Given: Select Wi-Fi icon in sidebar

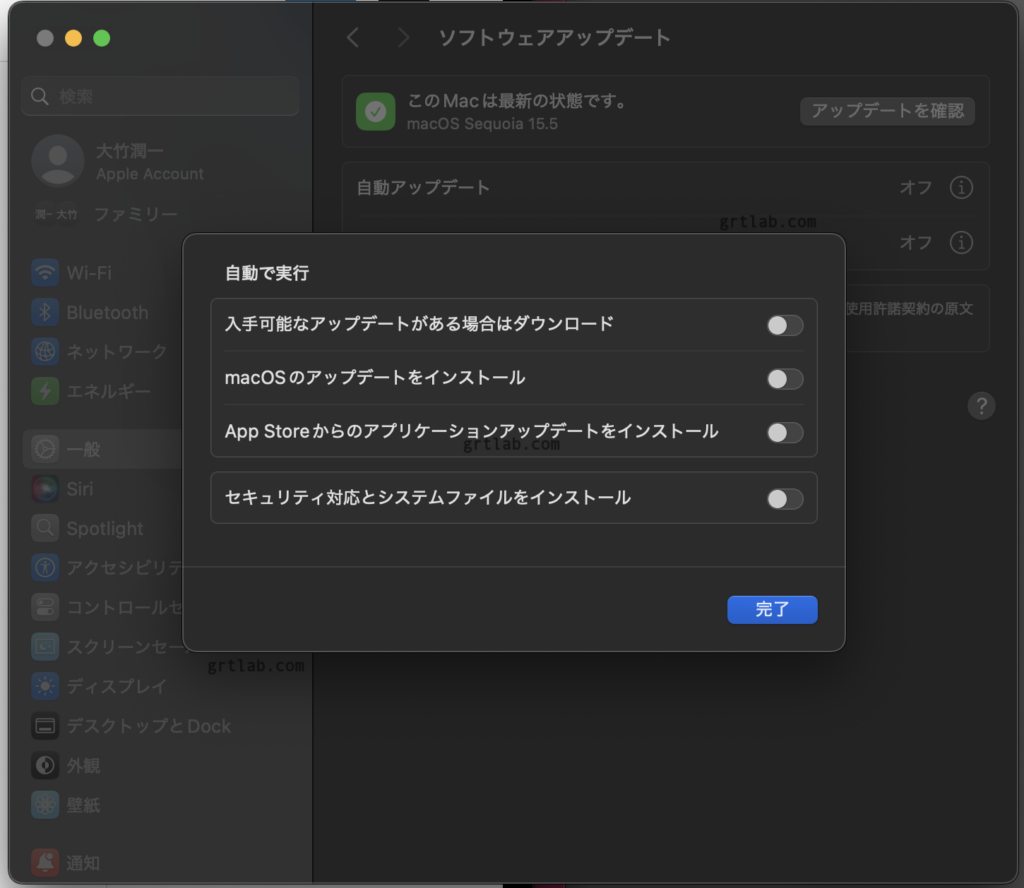Looking at the screenshot, I should (x=45, y=272).
